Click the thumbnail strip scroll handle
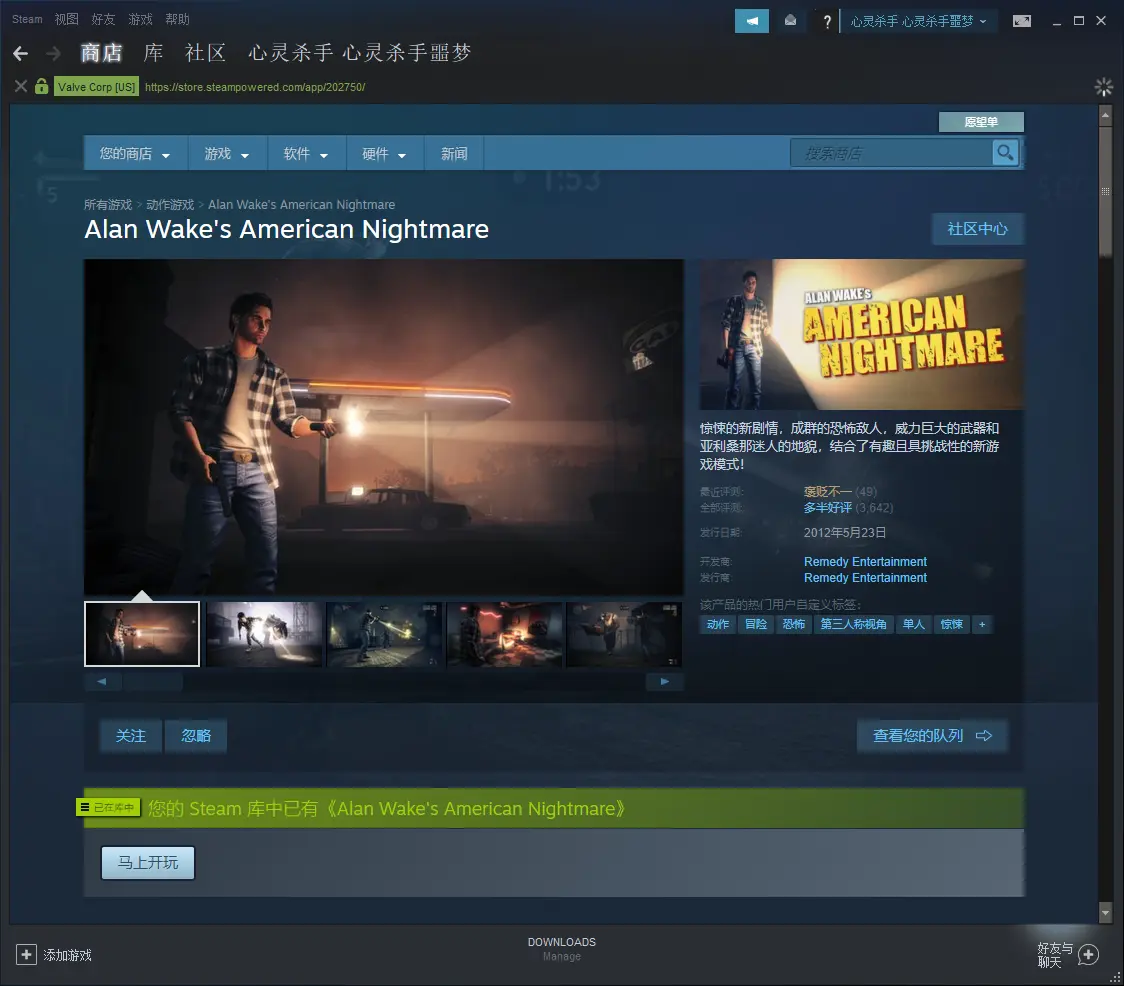The image size is (1124, 986). point(152,681)
